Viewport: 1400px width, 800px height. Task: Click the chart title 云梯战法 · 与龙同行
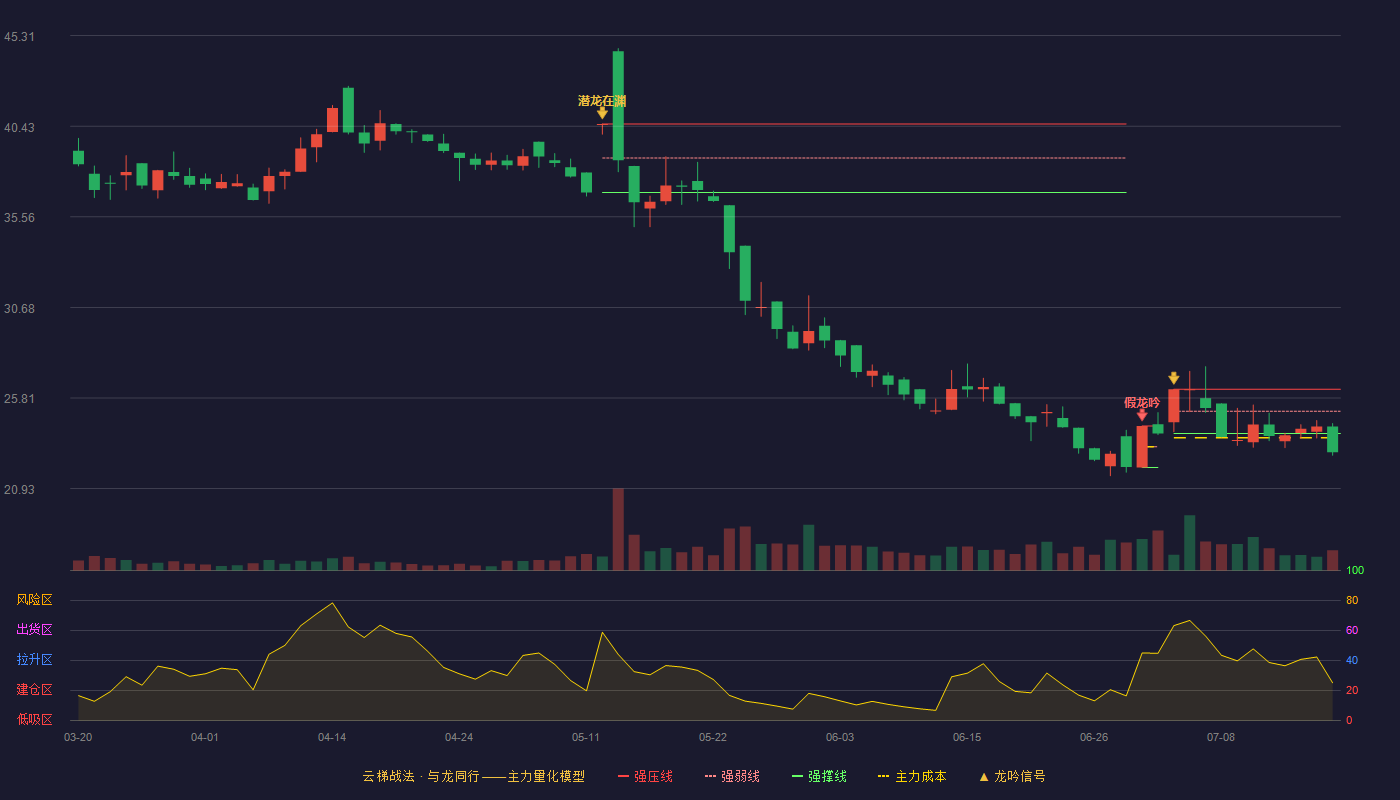(420, 776)
